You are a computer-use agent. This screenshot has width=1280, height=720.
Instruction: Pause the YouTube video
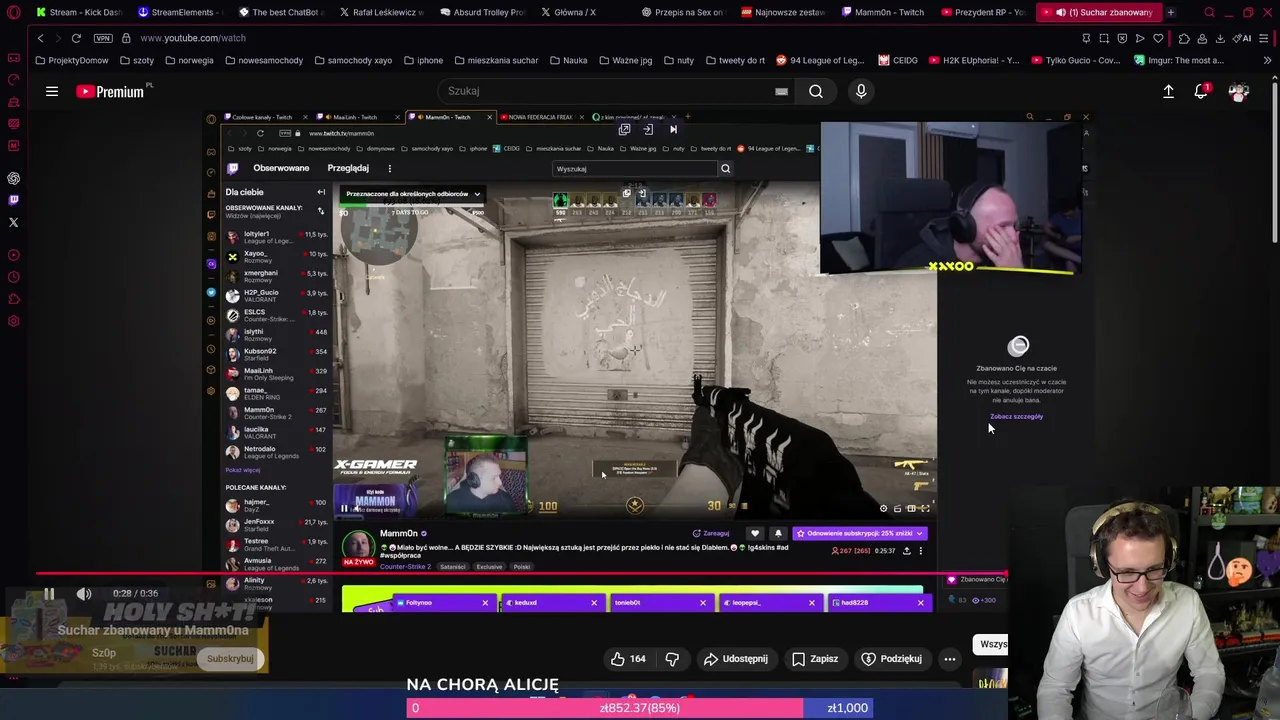click(x=48, y=594)
